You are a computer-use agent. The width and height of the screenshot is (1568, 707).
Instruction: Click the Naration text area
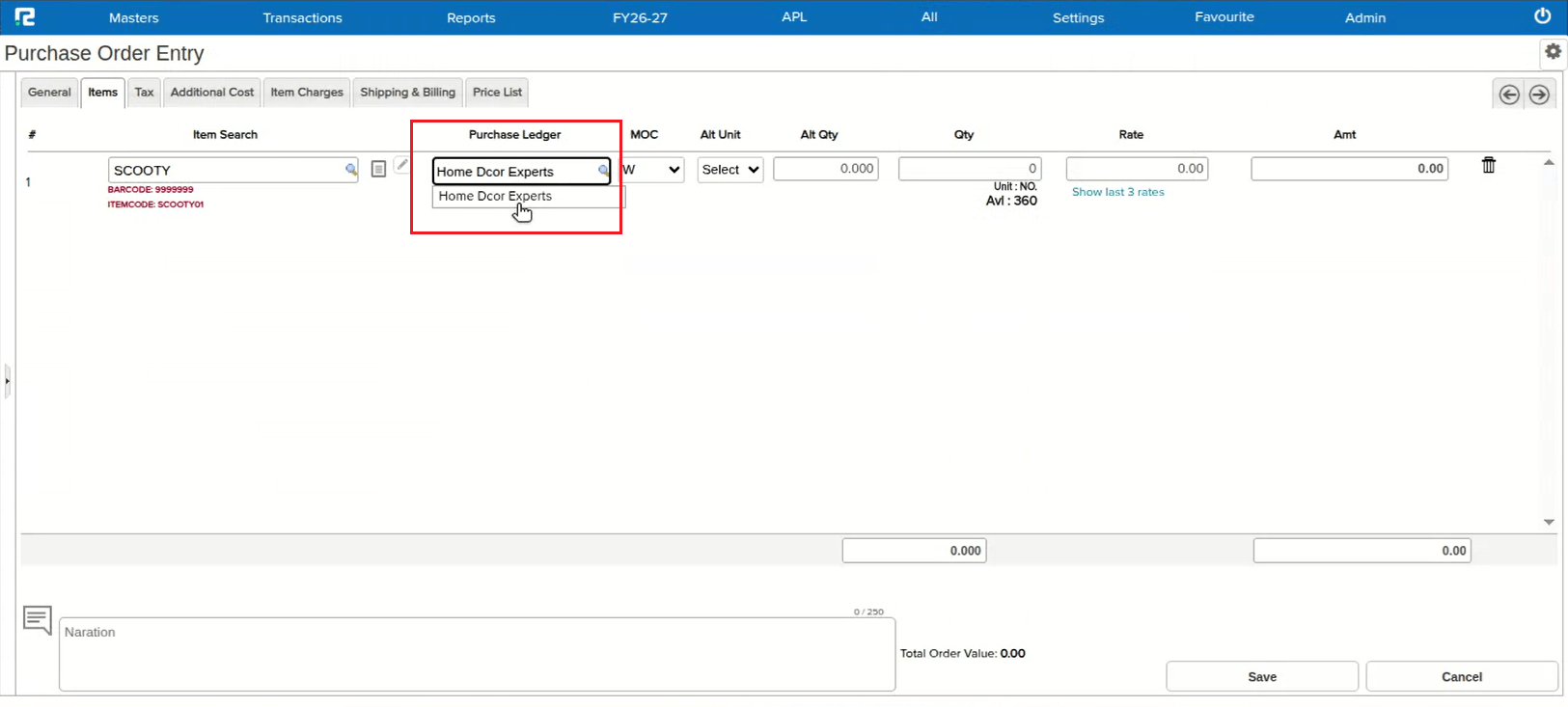(477, 654)
